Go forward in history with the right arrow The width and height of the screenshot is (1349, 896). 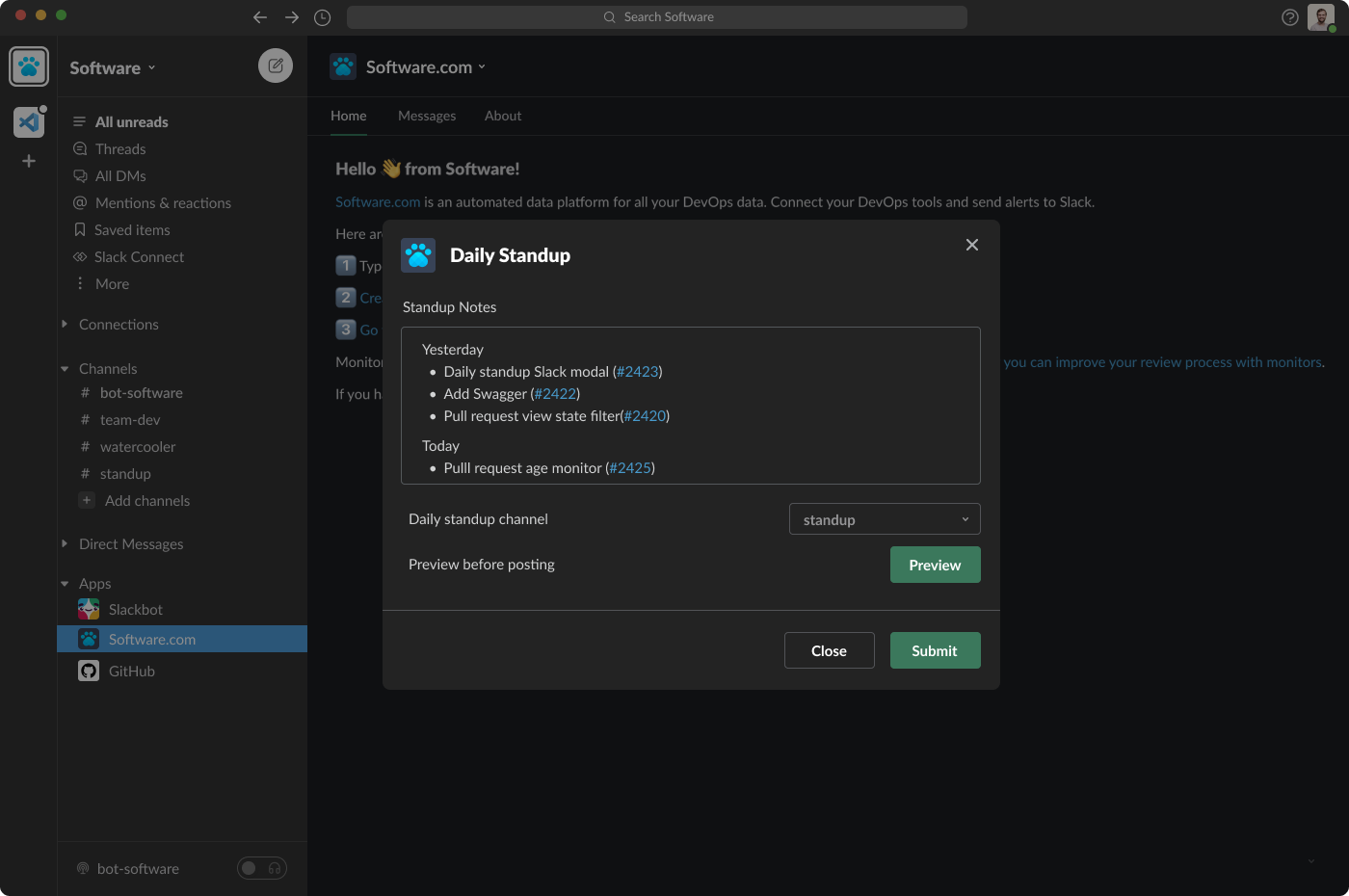point(292,17)
